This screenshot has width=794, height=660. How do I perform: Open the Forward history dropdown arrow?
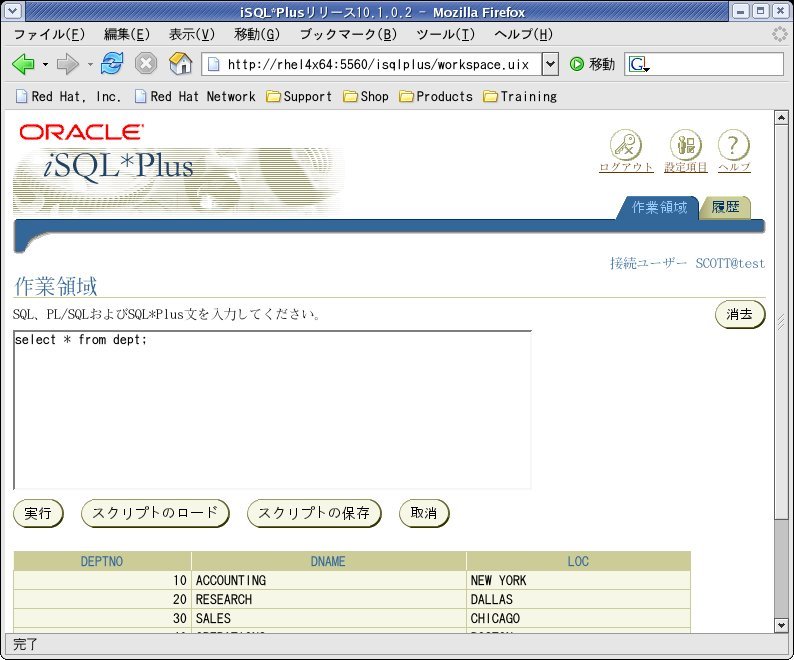[x=90, y=64]
